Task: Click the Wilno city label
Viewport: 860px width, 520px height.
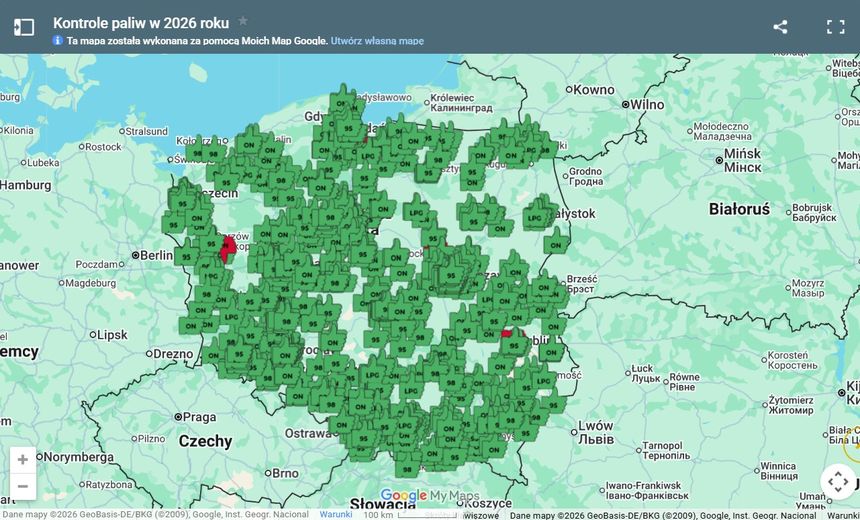Action: pyautogui.click(x=647, y=104)
